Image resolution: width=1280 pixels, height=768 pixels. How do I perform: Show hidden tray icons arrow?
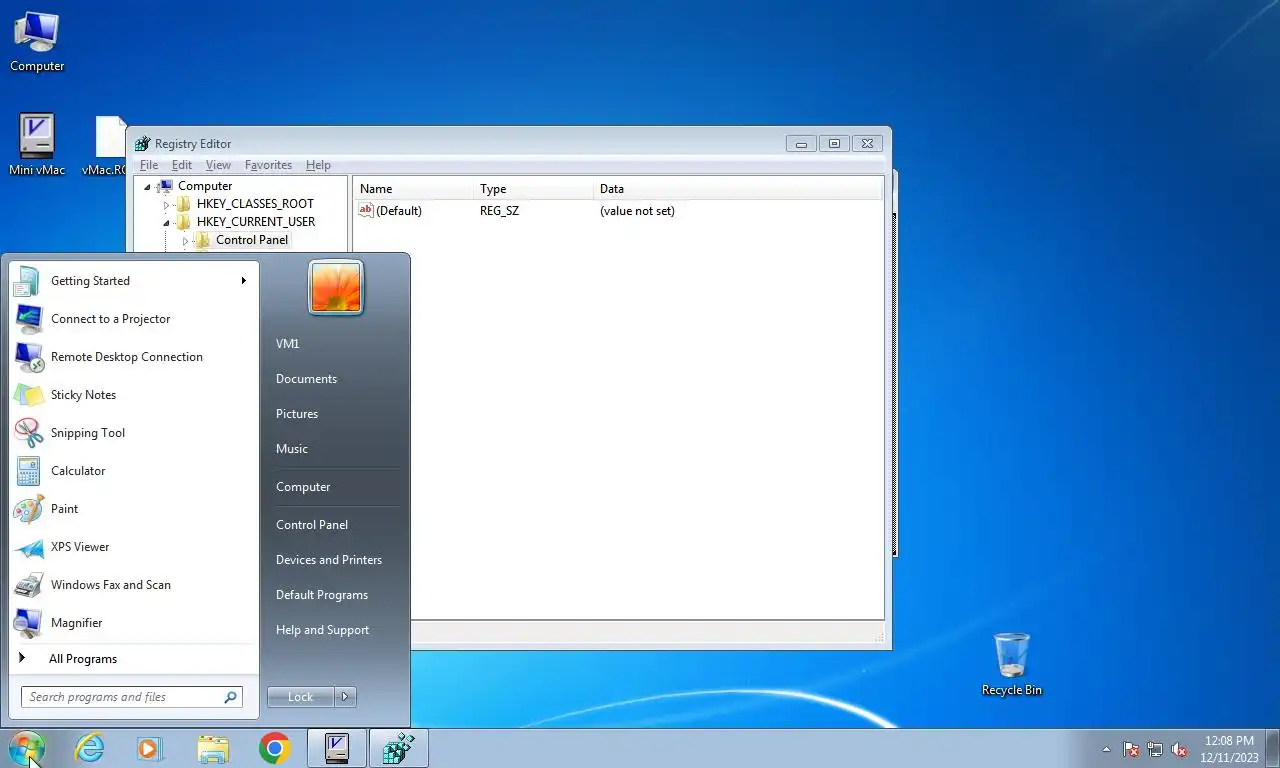pos(1106,749)
